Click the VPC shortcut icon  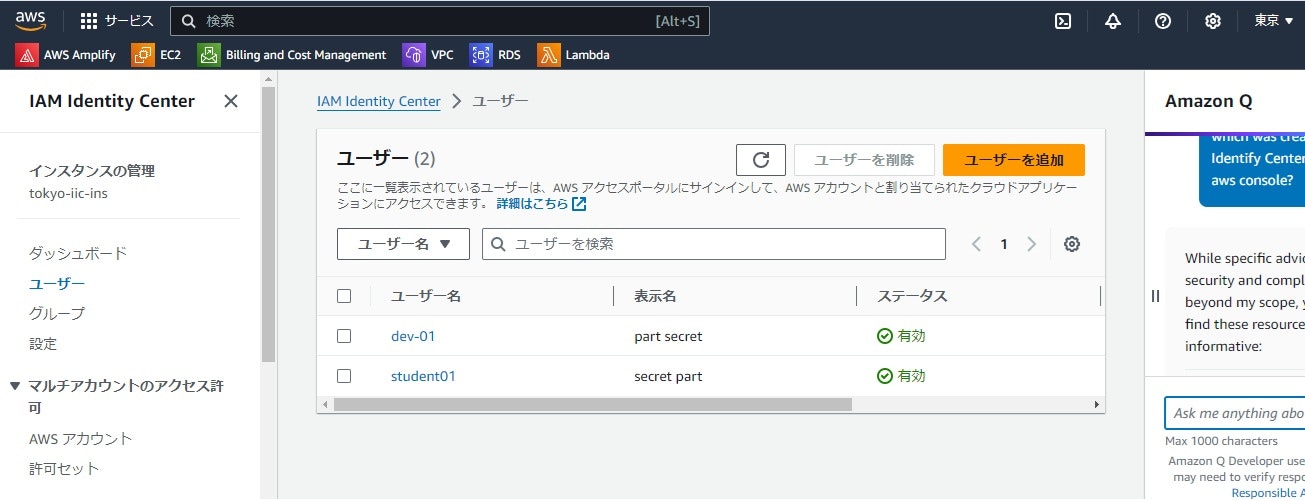(x=414, y=55)
